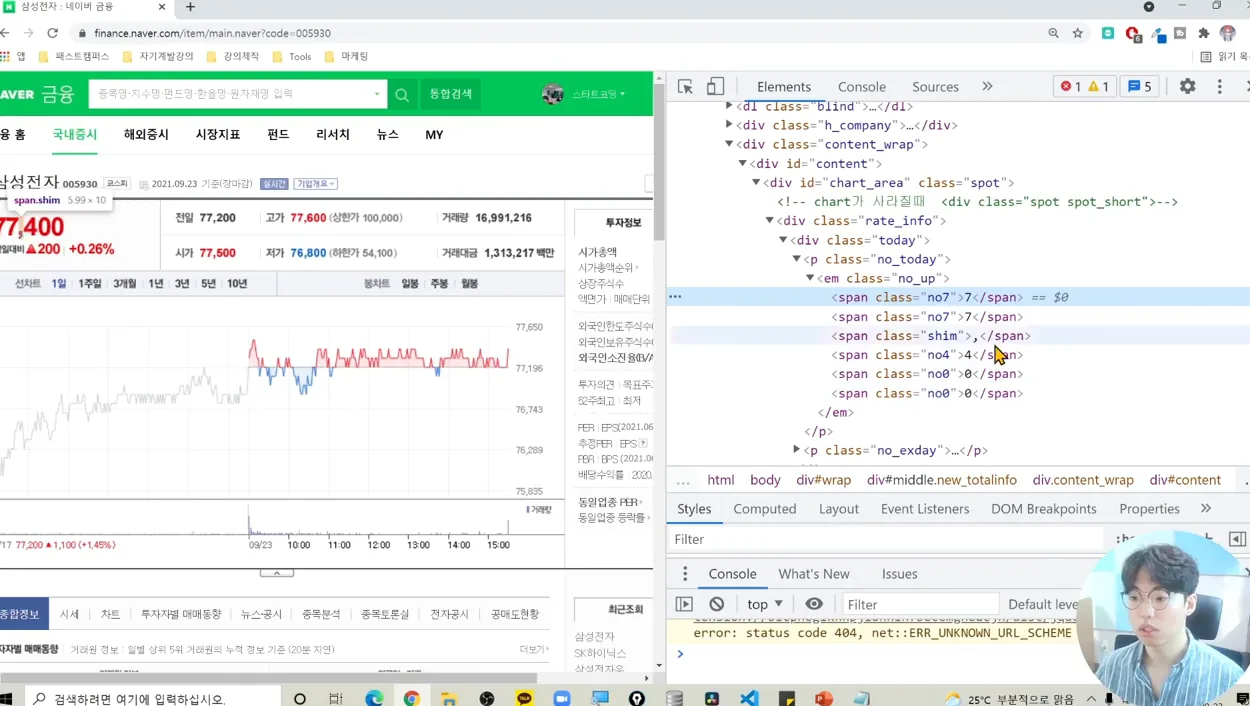Open the console drawer kebab menu
This screenshot has width=1250, height=706.
coord(685,574)
